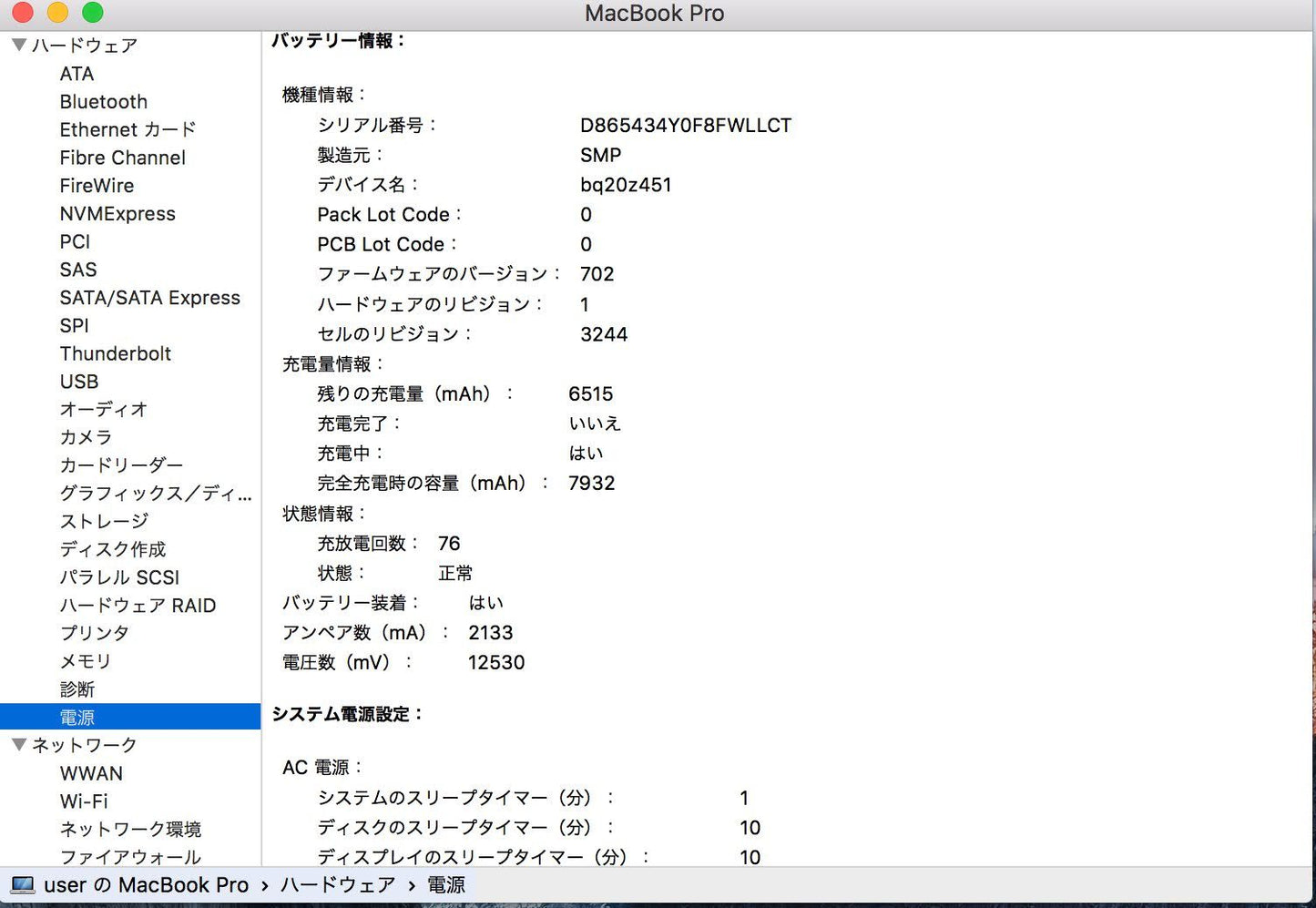Screen dimensions: 1316x908
Task: Select カメラ in the sidebar
Action: 86,438
